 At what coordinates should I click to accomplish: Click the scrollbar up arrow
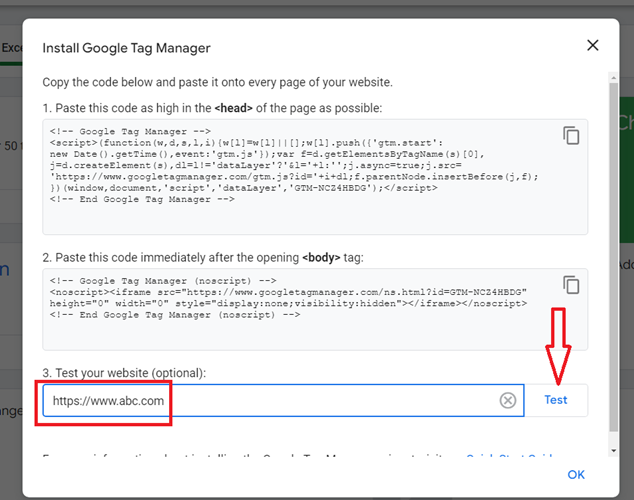coord(613,77)
